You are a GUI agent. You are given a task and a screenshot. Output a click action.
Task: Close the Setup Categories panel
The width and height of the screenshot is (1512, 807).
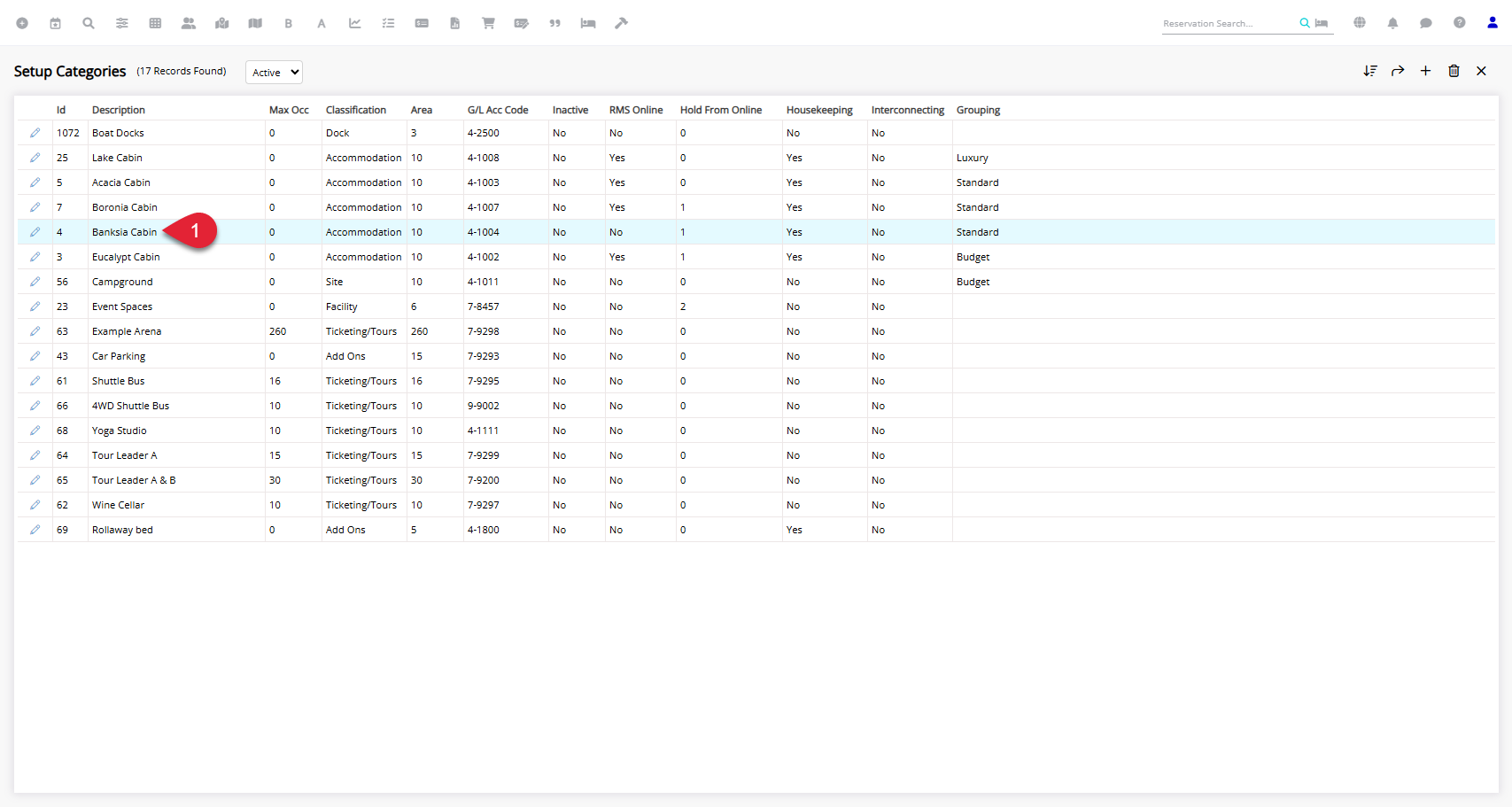1481,71
